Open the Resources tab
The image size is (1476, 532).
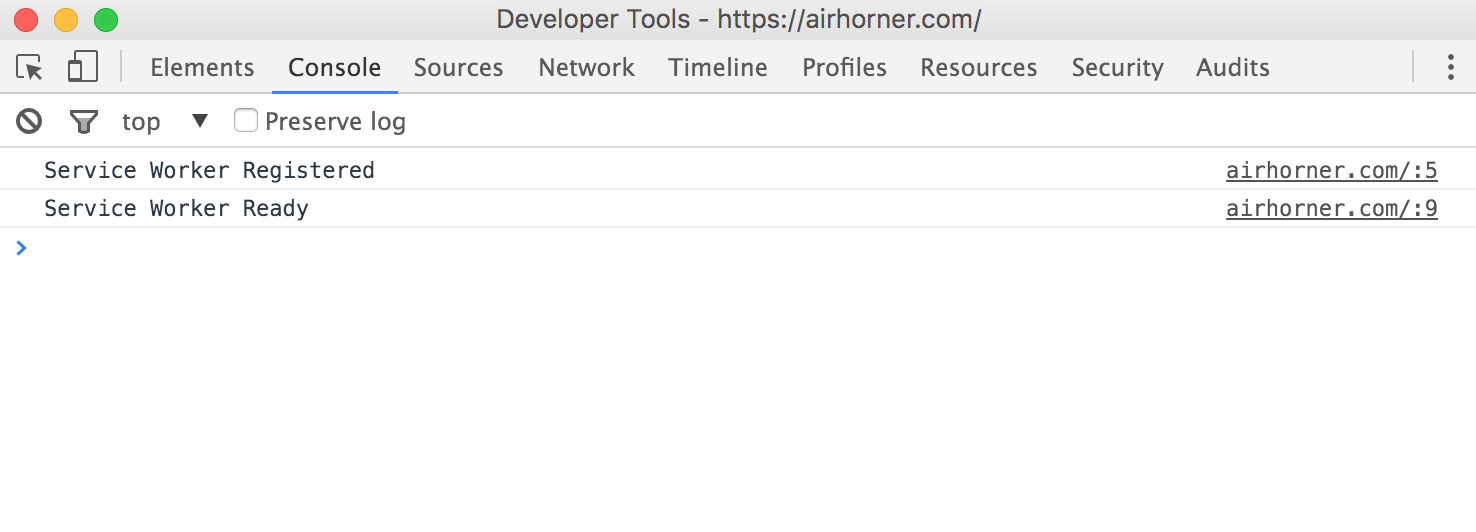[x=979, y=68]
